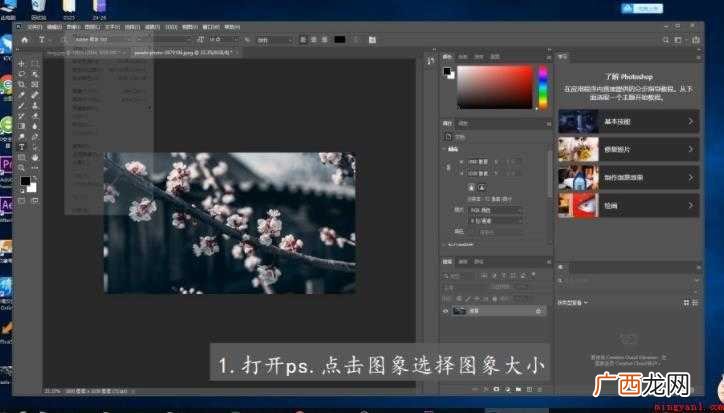This screenshot has height=413, width=724.
Task: Create a new layer from Layers panel bottom
Action: click(530, 389)
